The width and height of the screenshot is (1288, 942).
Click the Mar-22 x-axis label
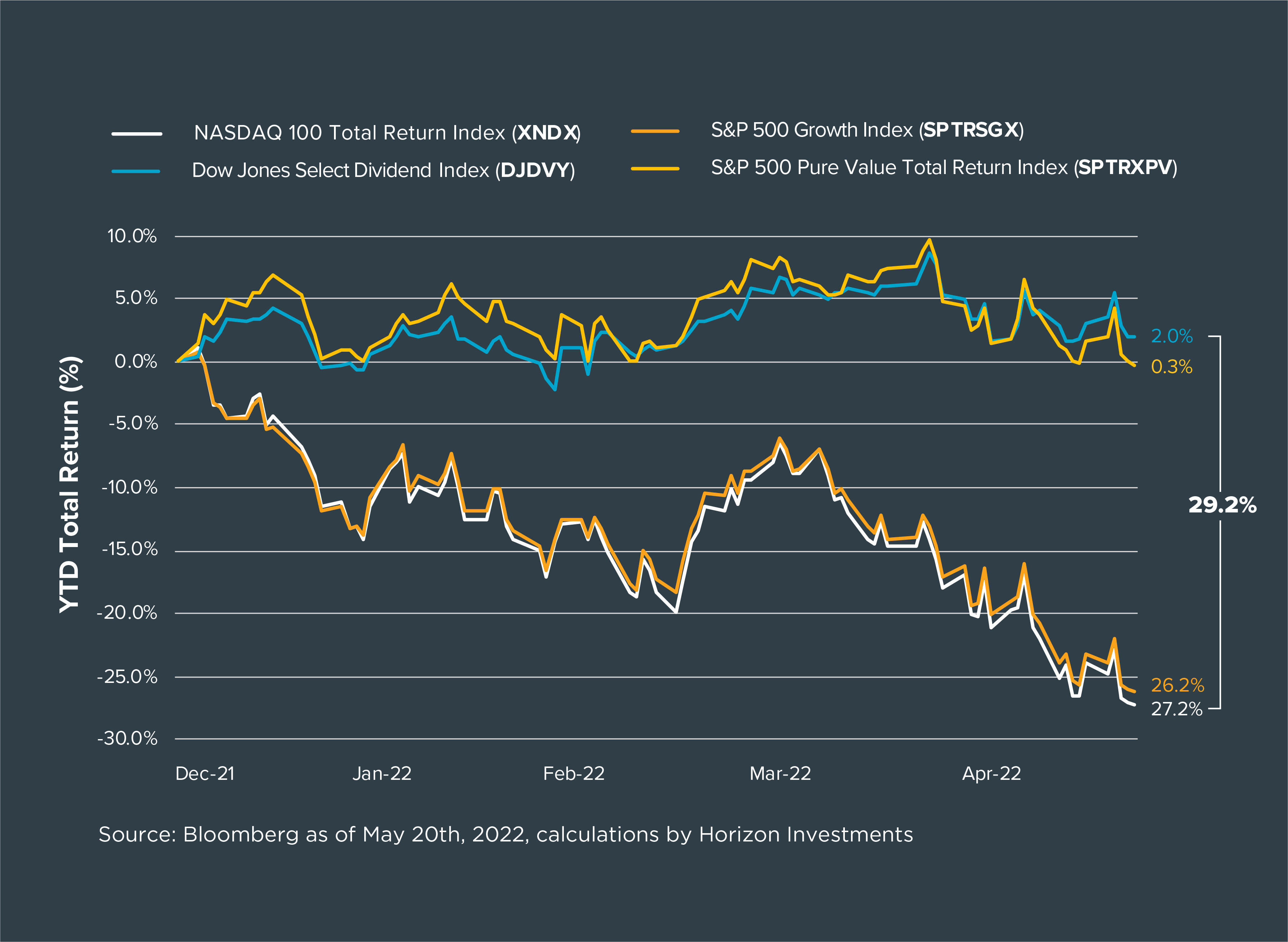[x=780, y=774]
